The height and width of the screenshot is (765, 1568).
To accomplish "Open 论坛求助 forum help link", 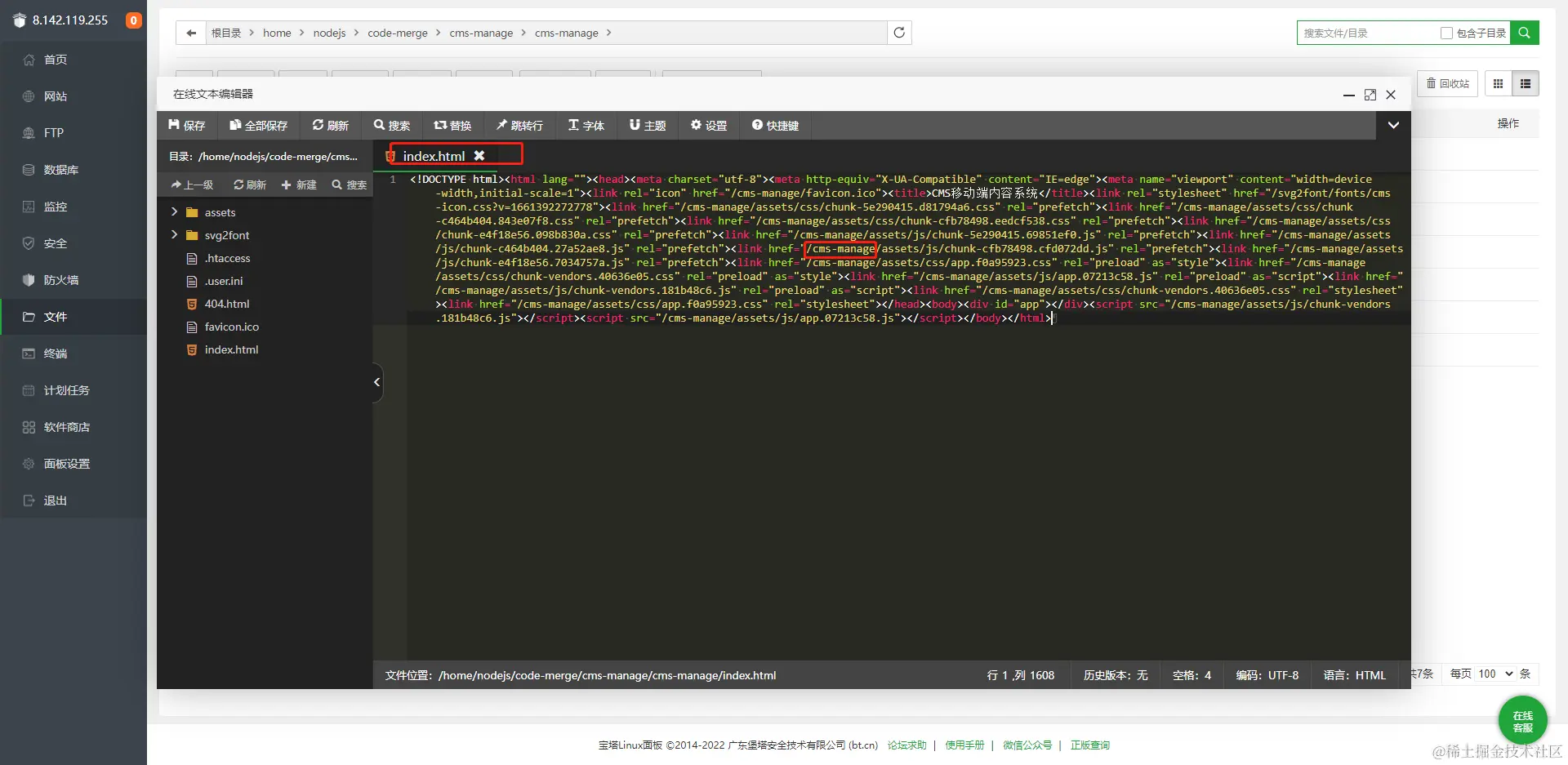I will tap(906, 745).
